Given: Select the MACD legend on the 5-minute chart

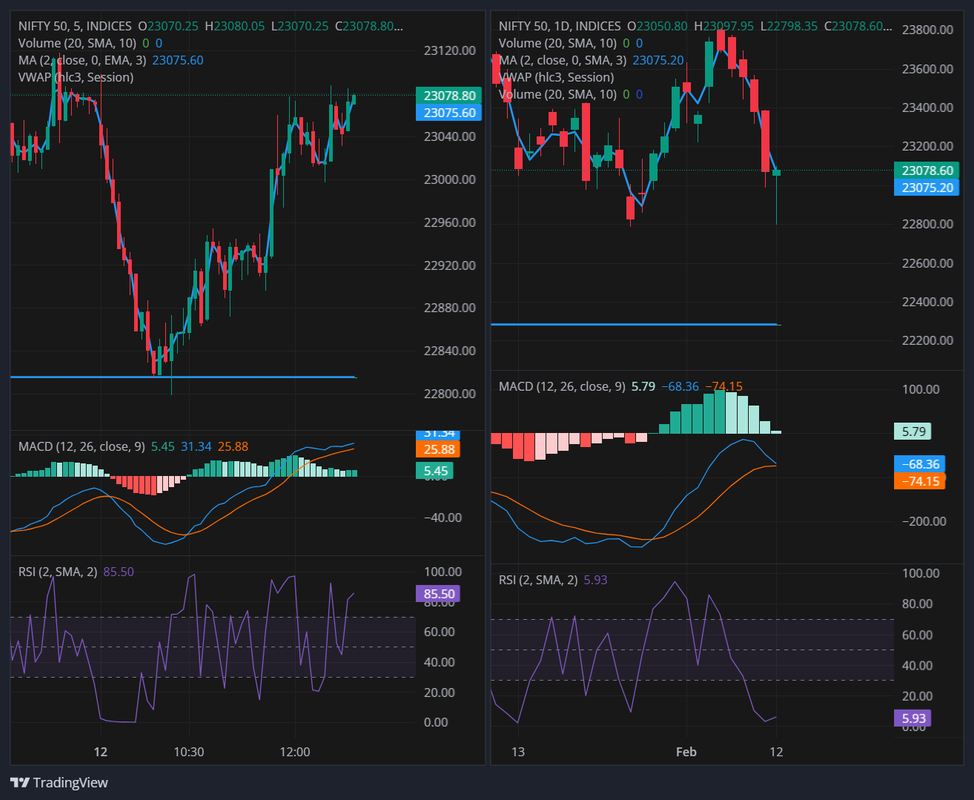Looking at the screenshot, I should click(x=81, y=447).
